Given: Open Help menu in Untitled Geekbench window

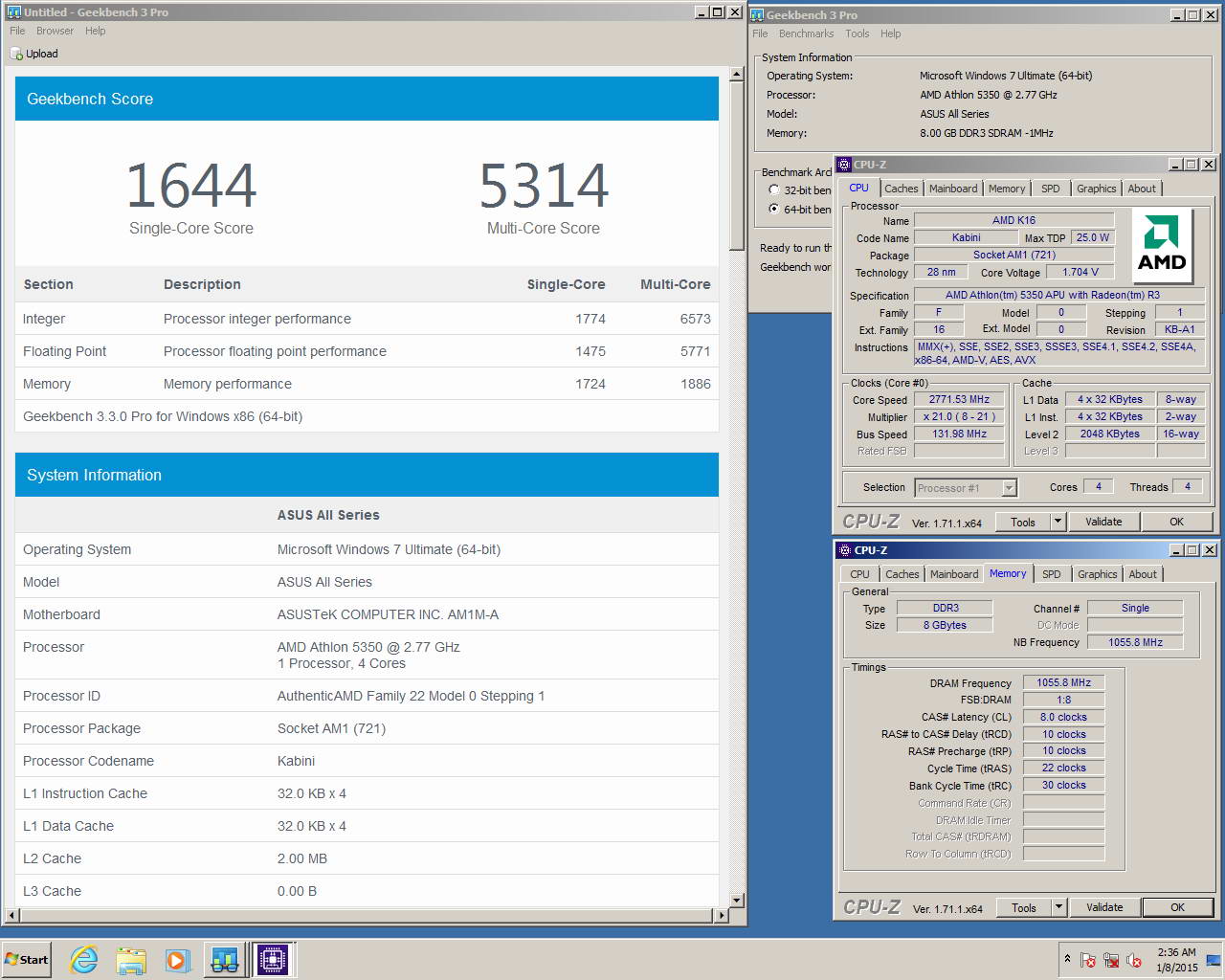Looking at the screenshot, I should (x=95, y=31).
